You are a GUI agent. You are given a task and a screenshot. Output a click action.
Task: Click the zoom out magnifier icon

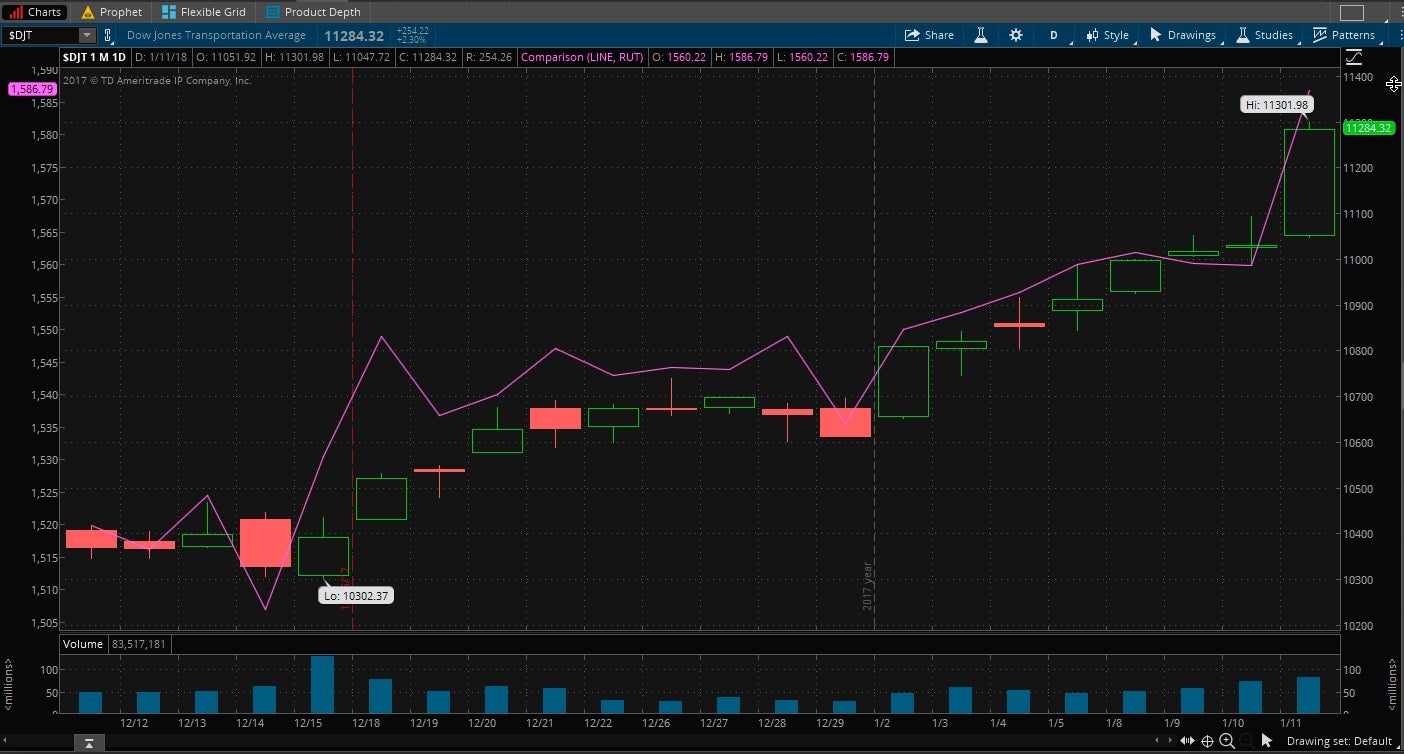[1246, 741]
